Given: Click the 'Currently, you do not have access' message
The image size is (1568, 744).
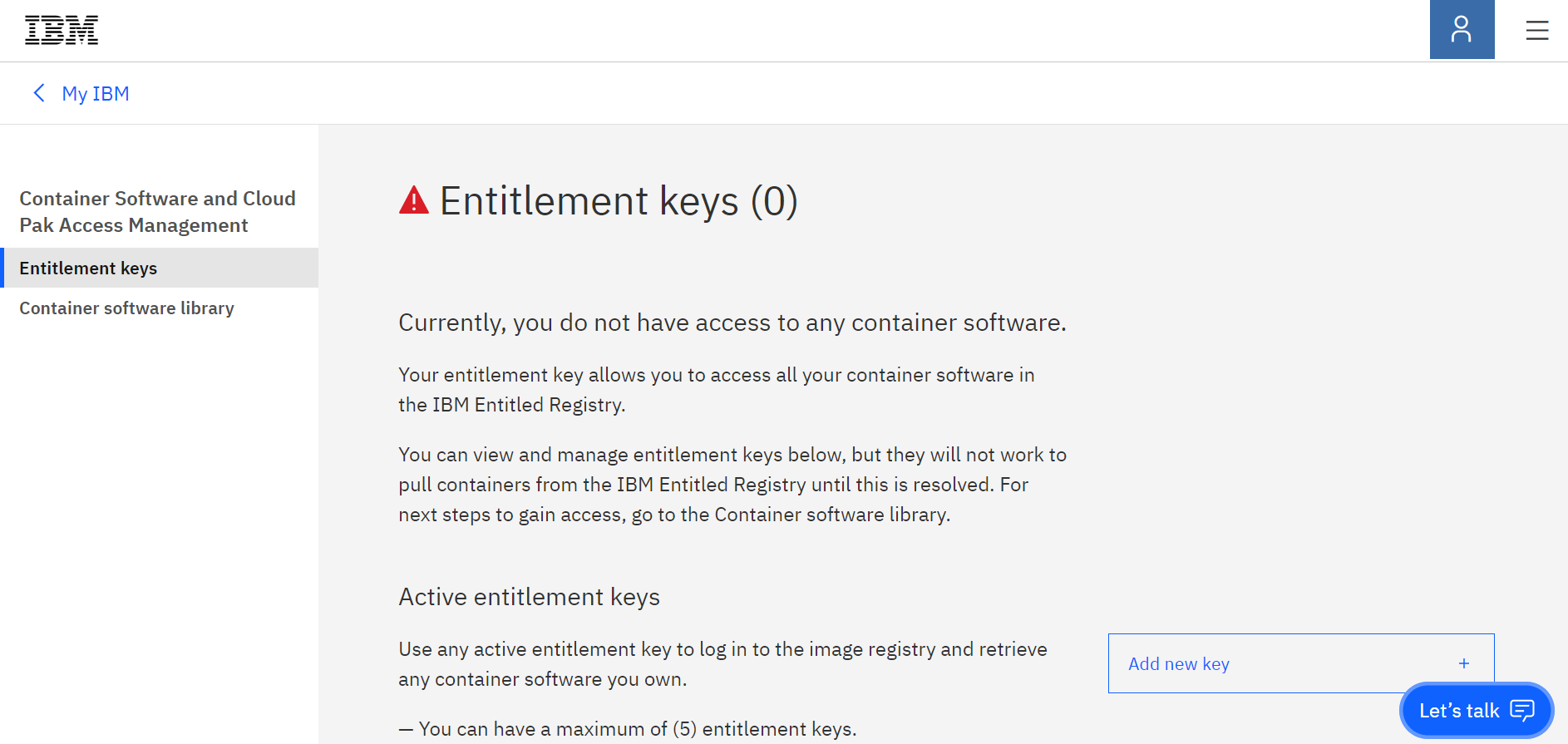Looking at the screenshot, I should pyautogui.click(x=732, y=323).
